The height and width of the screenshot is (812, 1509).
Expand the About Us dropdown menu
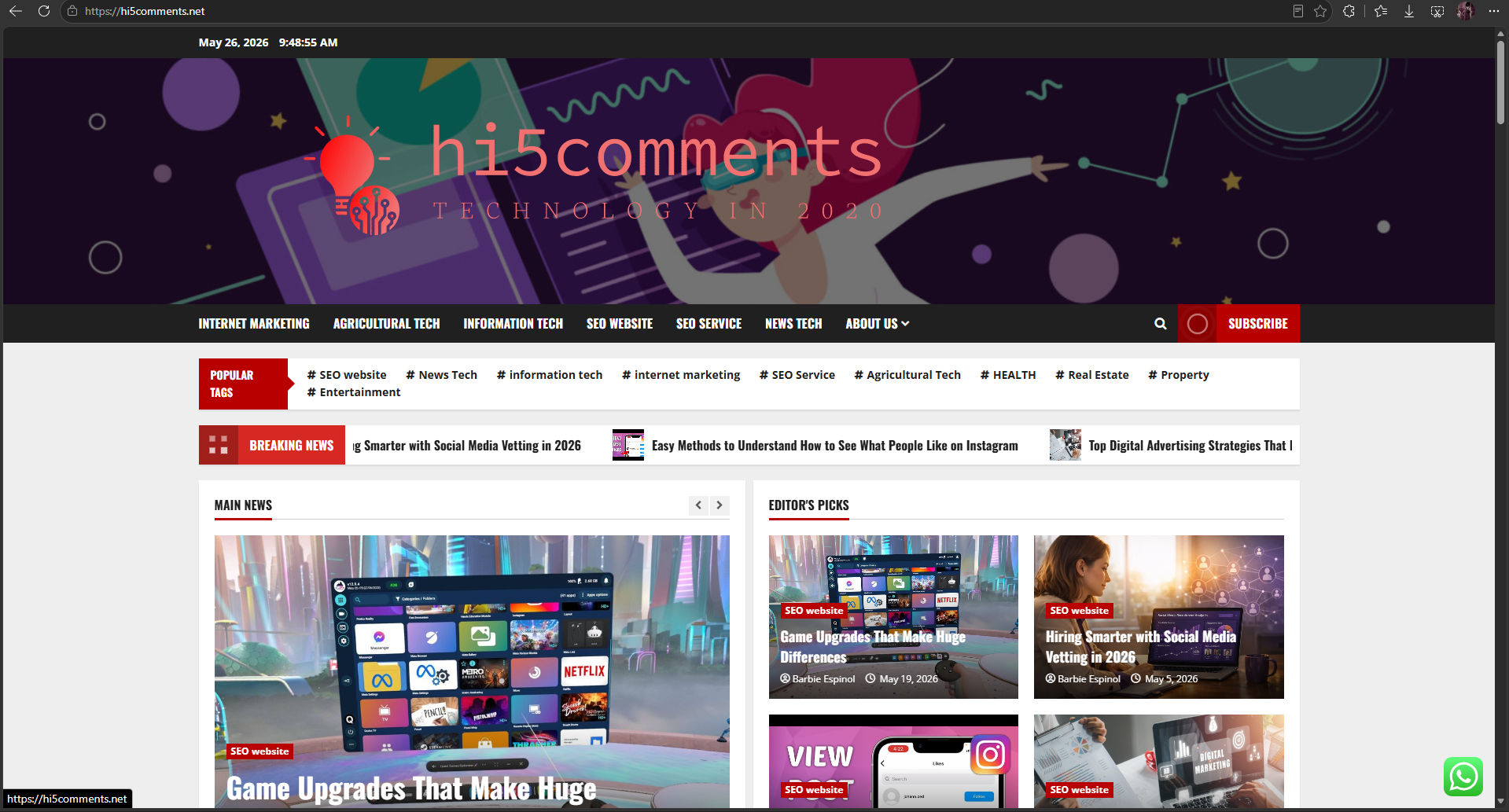click(x=877, y=324)
